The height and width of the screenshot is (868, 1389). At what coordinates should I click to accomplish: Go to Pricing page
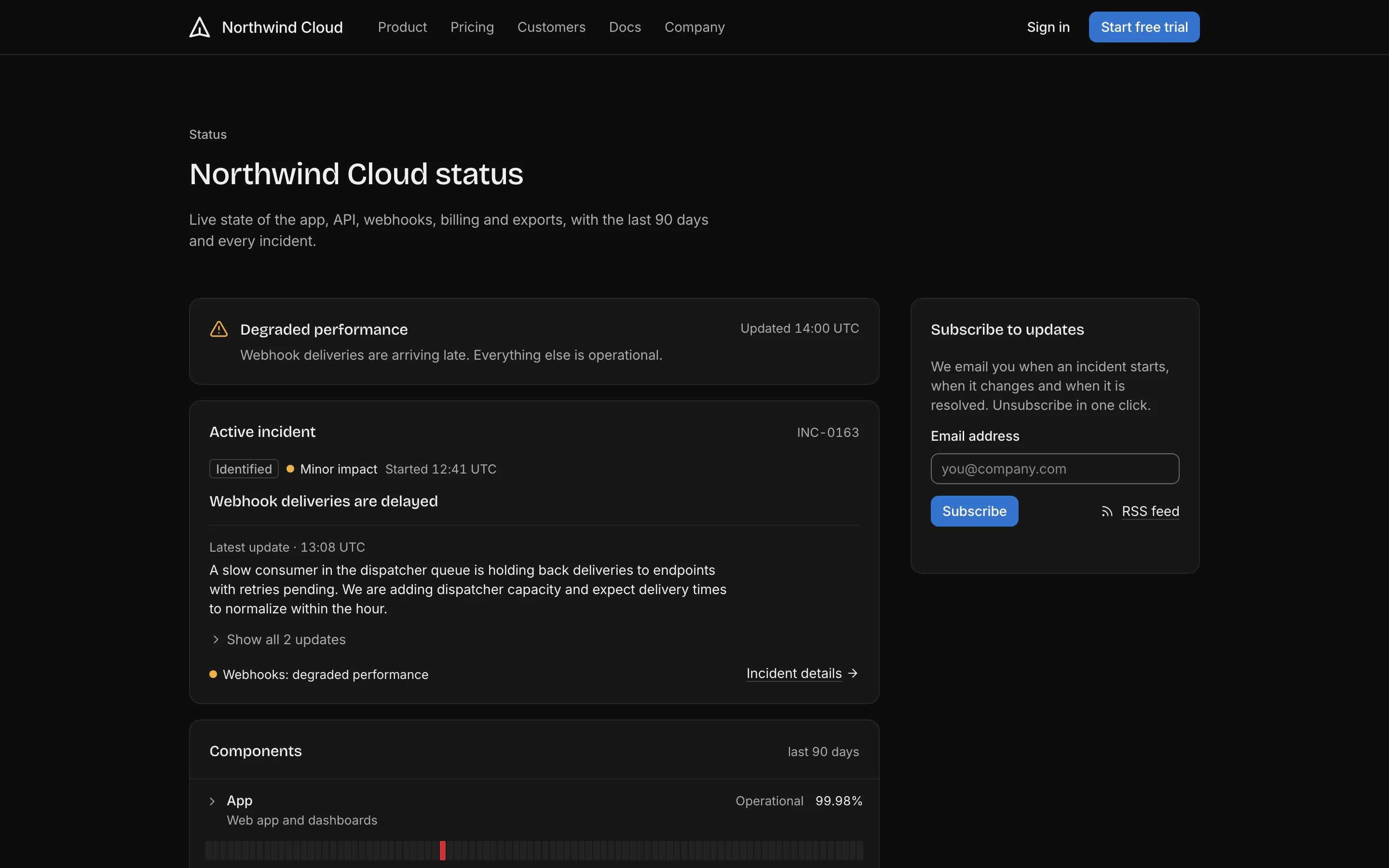coord(472,27)
